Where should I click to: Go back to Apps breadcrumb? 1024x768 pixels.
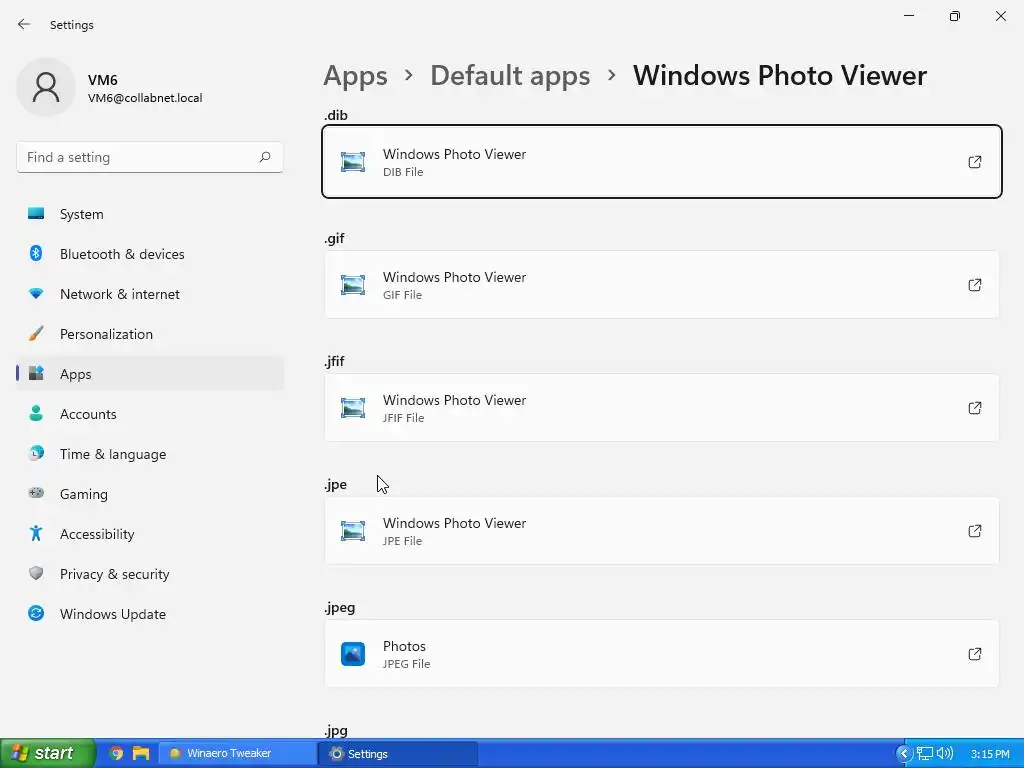pyautogui.click(x=355, y=75)
